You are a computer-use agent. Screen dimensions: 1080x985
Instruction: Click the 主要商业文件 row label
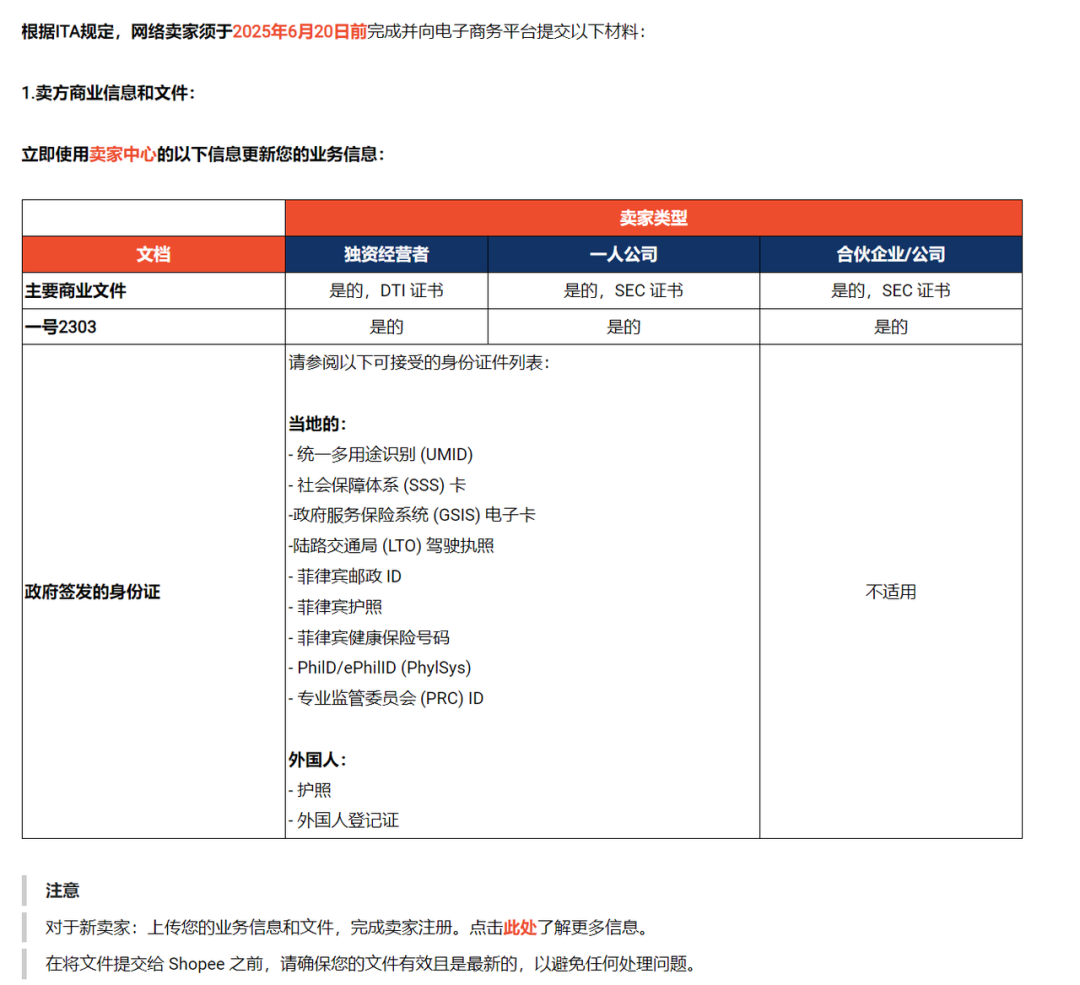[74, 290]
